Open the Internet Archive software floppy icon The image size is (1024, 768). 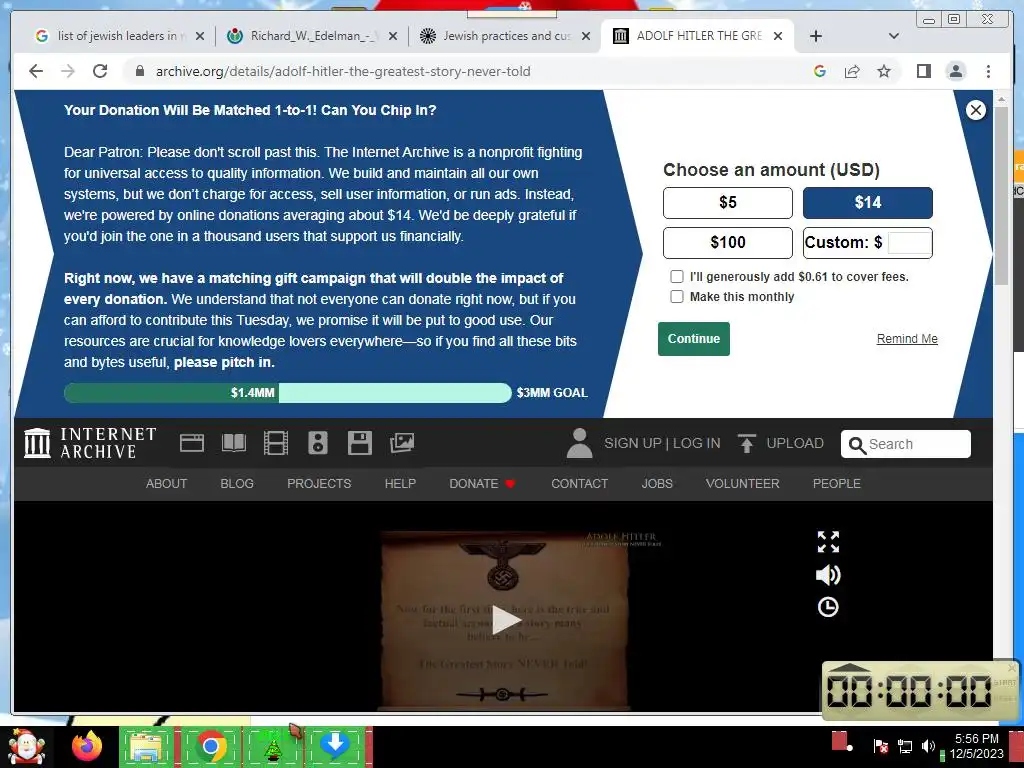coord(360,443)
